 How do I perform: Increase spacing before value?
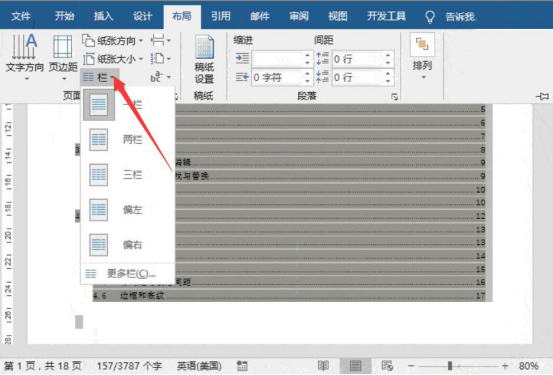point(388,55)
